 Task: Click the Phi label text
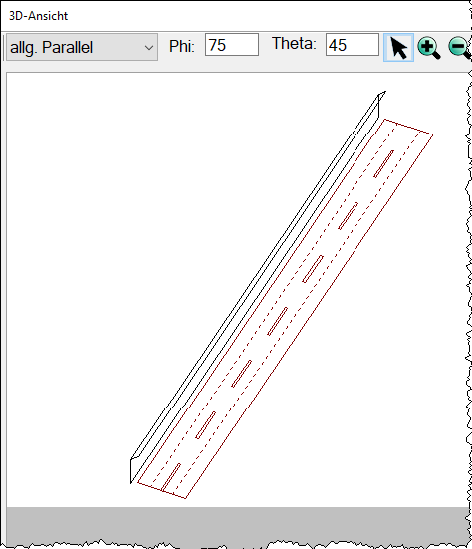pyautogui.click(x=181, y=46)
